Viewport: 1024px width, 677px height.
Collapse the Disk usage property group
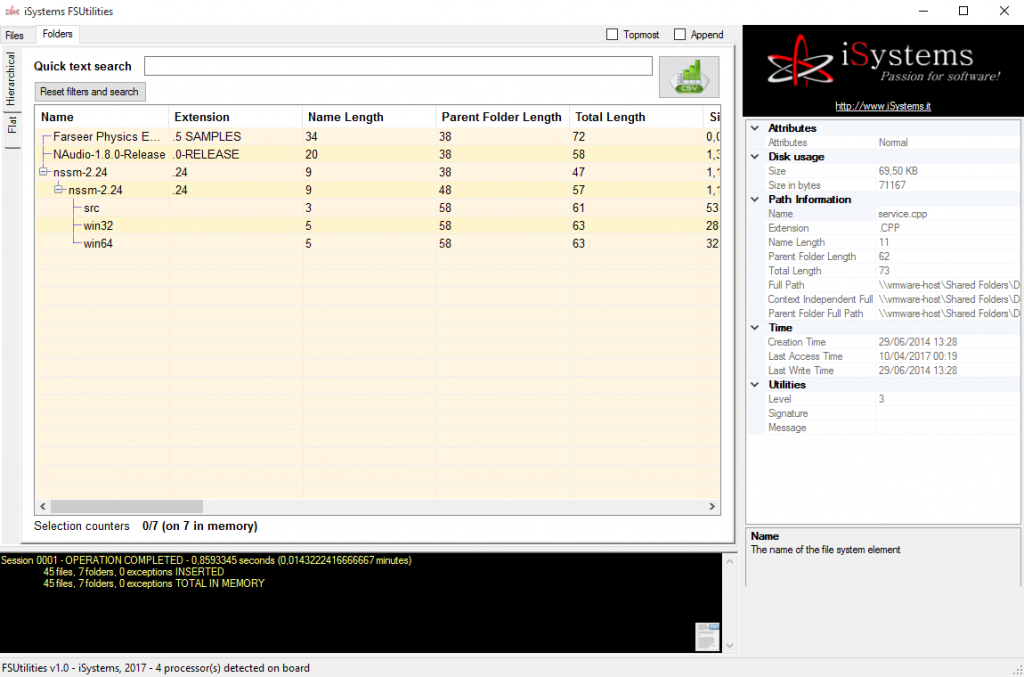coord(755,157)
